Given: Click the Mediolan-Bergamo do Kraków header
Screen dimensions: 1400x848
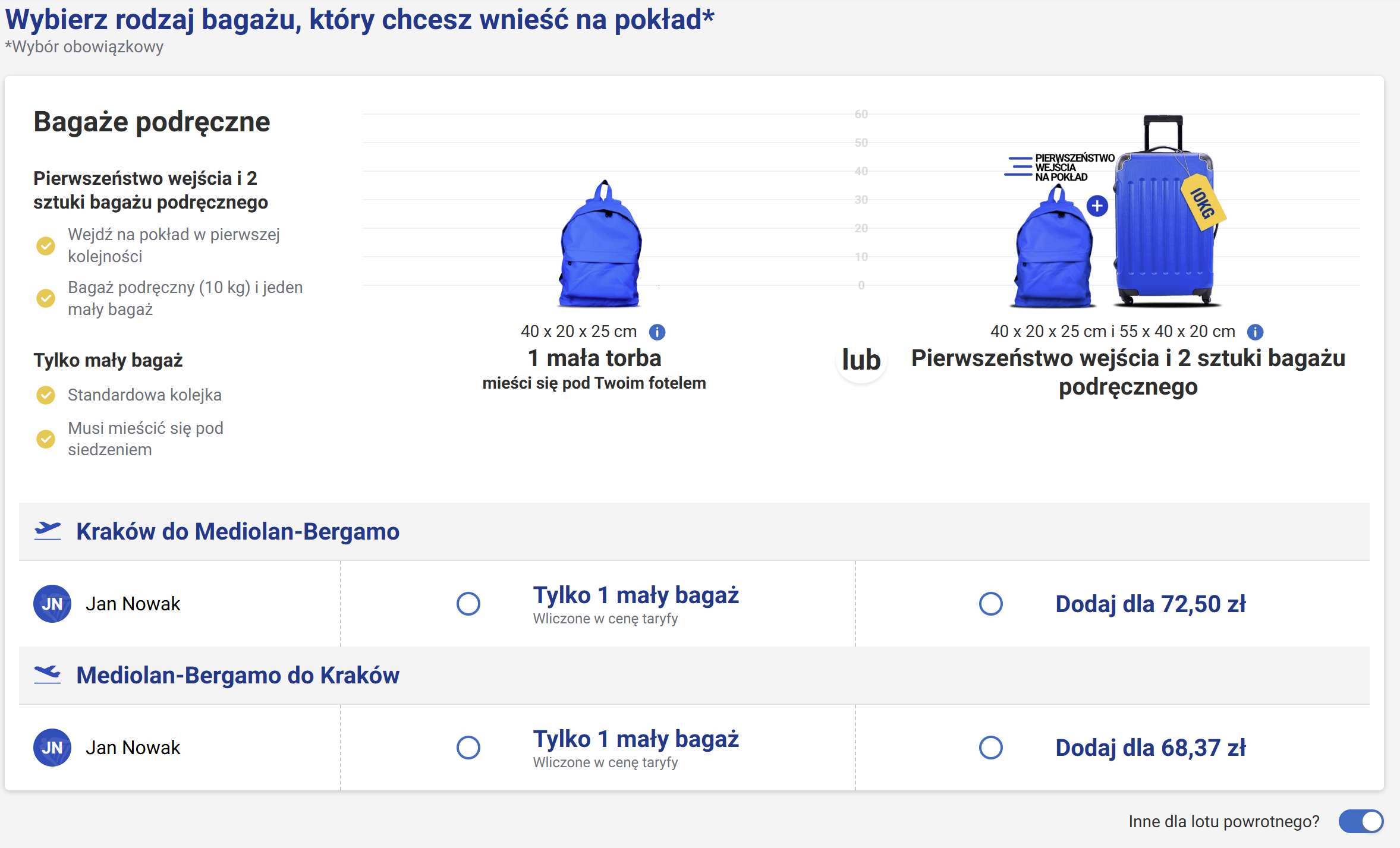Looking at the screenshot, I should click(x=238, y=675).
